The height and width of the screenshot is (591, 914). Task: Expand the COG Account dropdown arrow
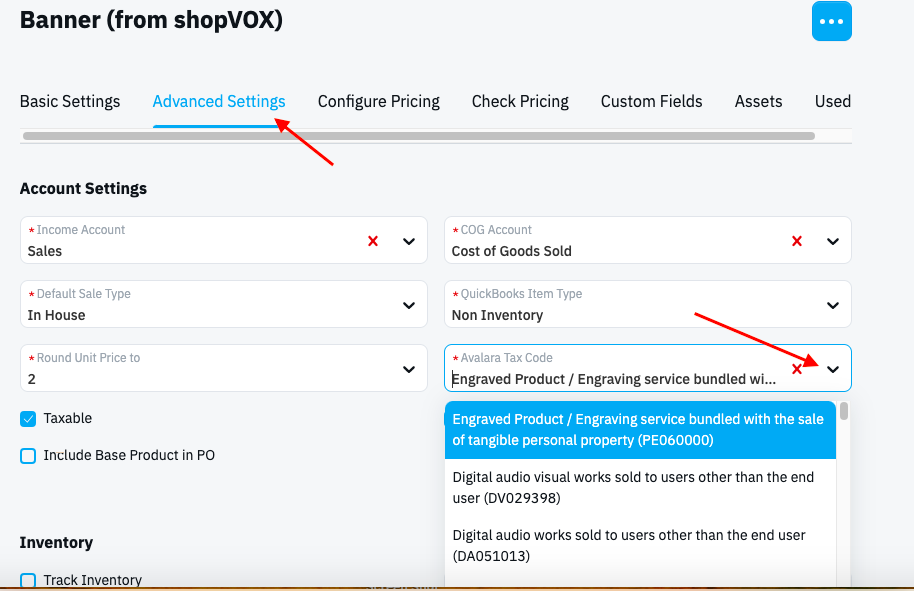click(x=833, y=241)
